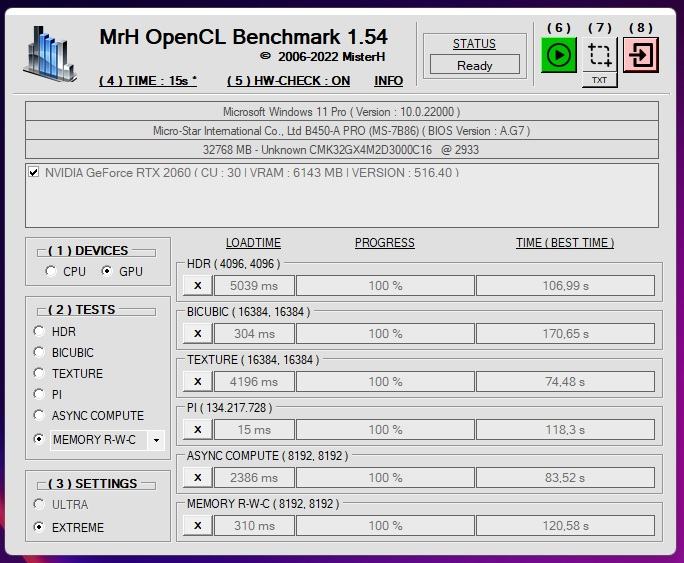Select BICUBIC test radio button
The image size is (684, 563).
point(39,352)
